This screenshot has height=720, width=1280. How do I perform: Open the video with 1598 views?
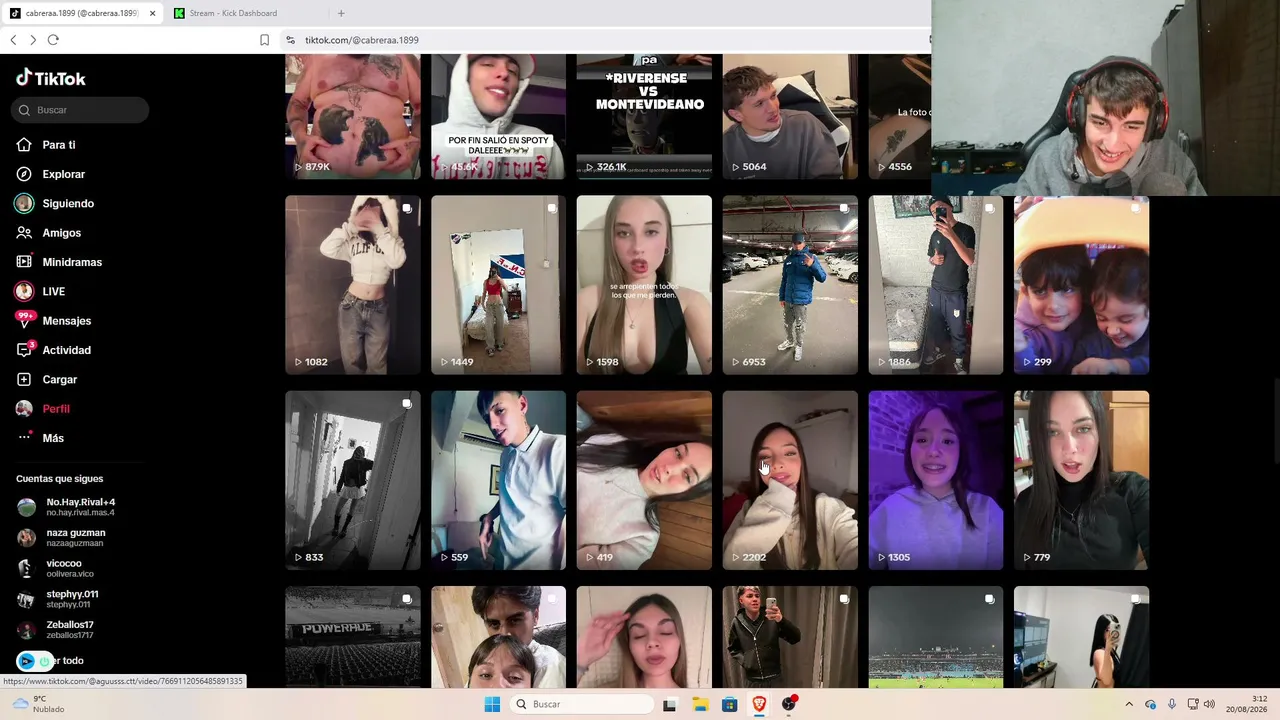[x=644, y=285]
